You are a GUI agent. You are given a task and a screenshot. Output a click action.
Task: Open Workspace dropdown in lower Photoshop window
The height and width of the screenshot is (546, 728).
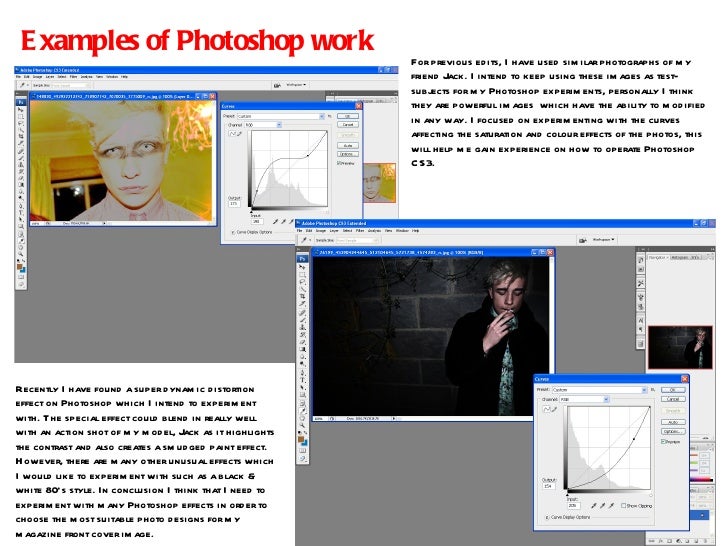coord(603,240)
